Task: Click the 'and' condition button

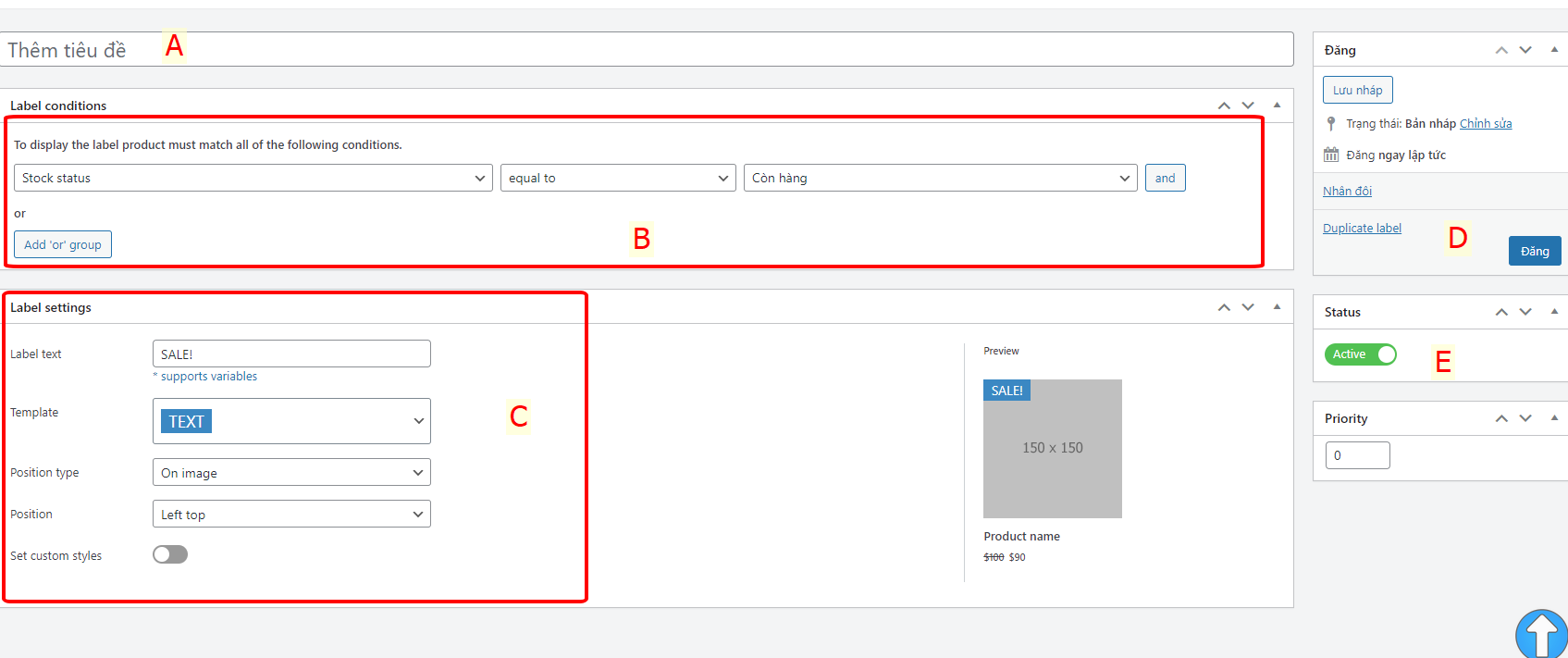Action: click(x=1166, y=178)
